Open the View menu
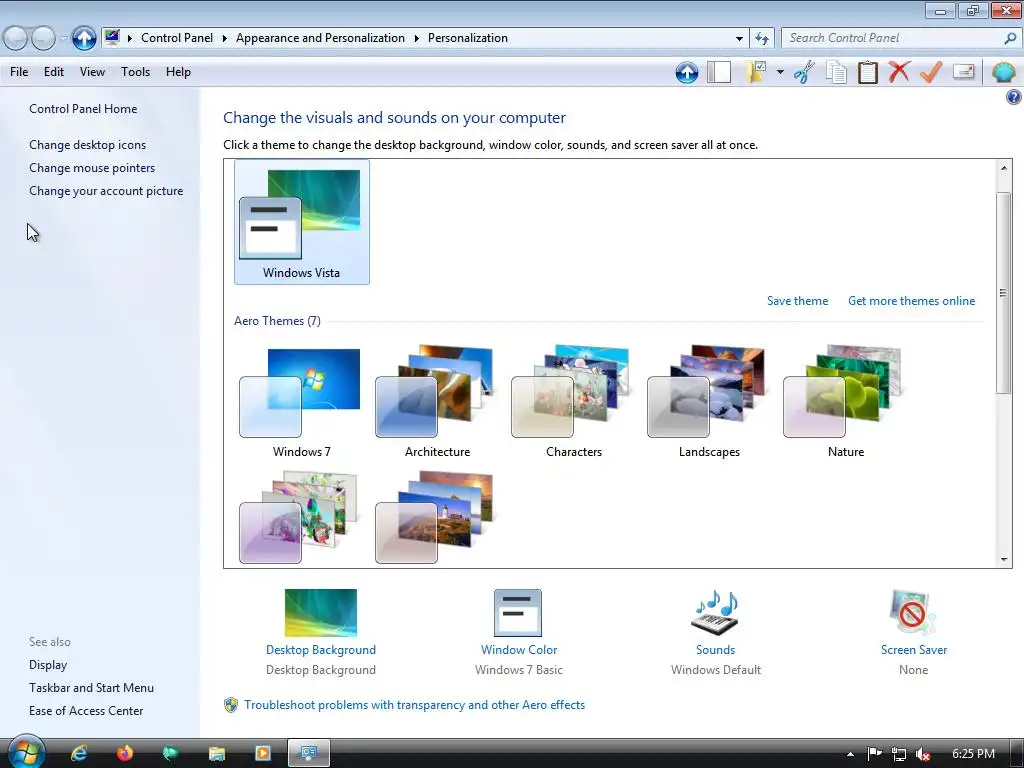 [x=92, y=72]
